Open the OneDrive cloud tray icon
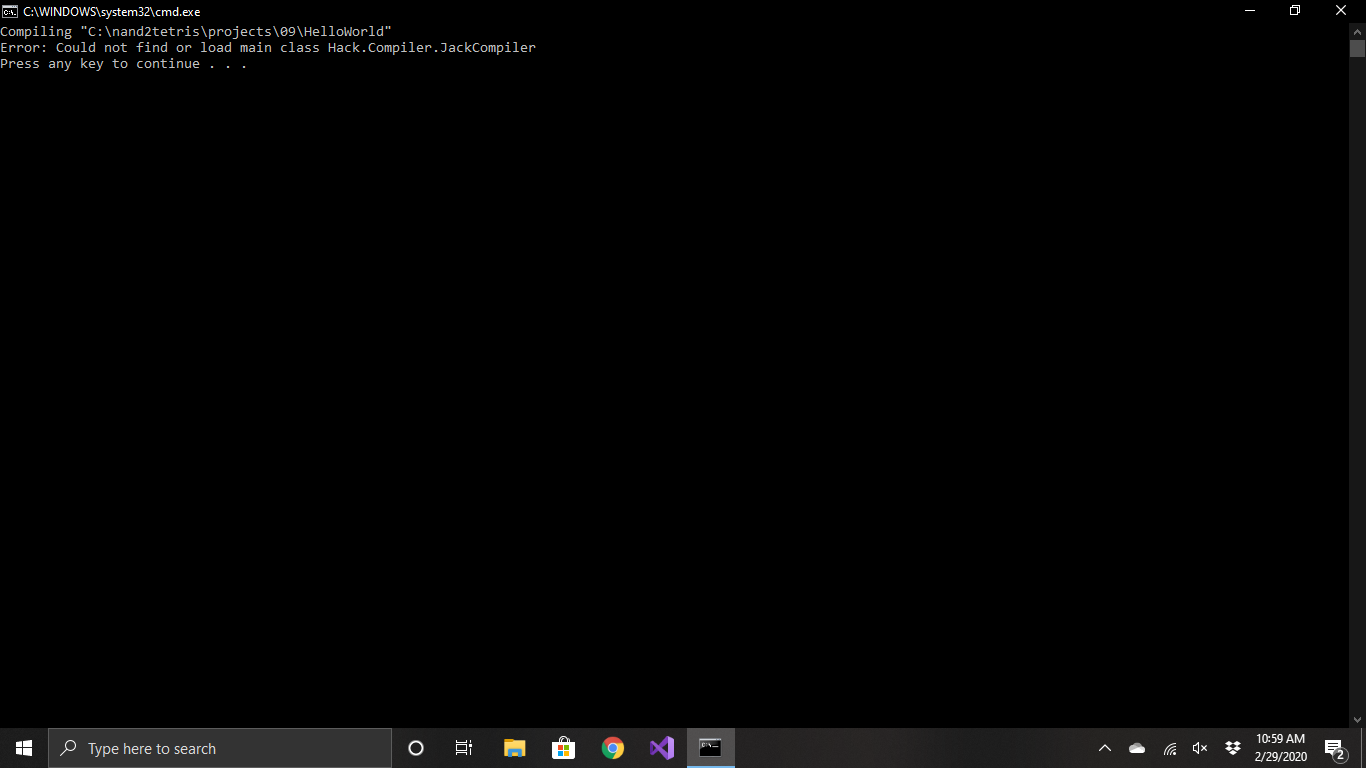The width and height of the screenshot is (1366, 768). point(1137,748)
